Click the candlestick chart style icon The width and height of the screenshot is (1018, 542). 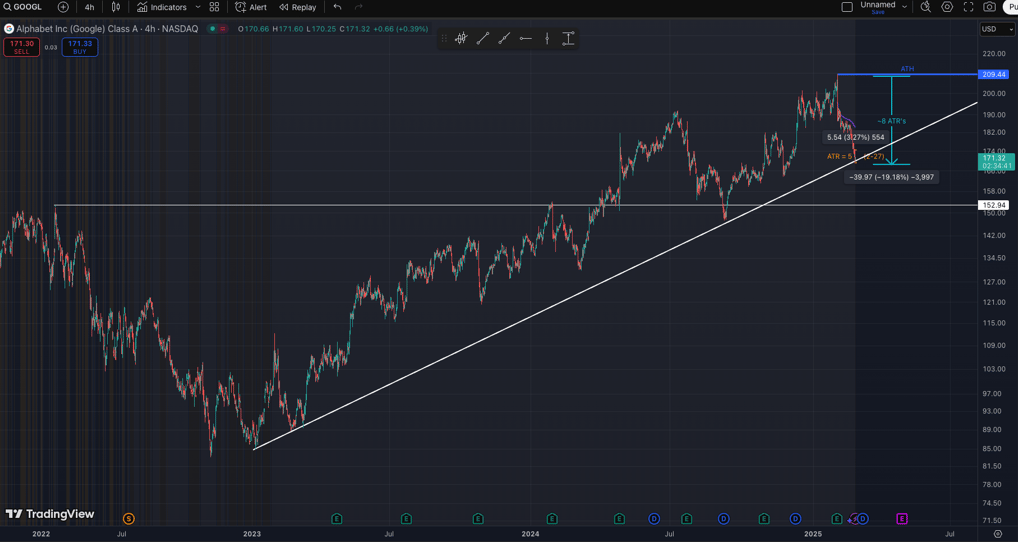(116, 7)
